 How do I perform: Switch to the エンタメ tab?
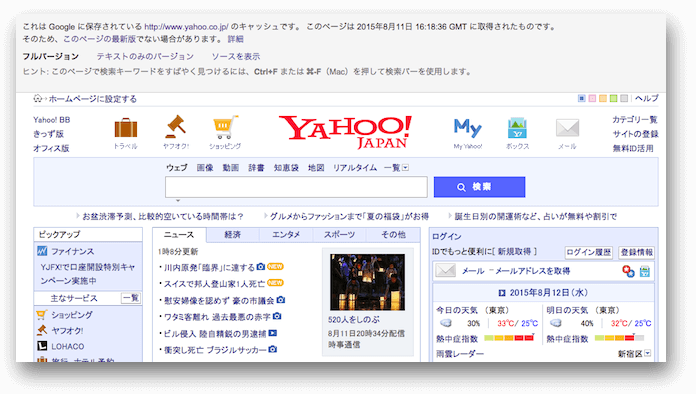[286, 235]
